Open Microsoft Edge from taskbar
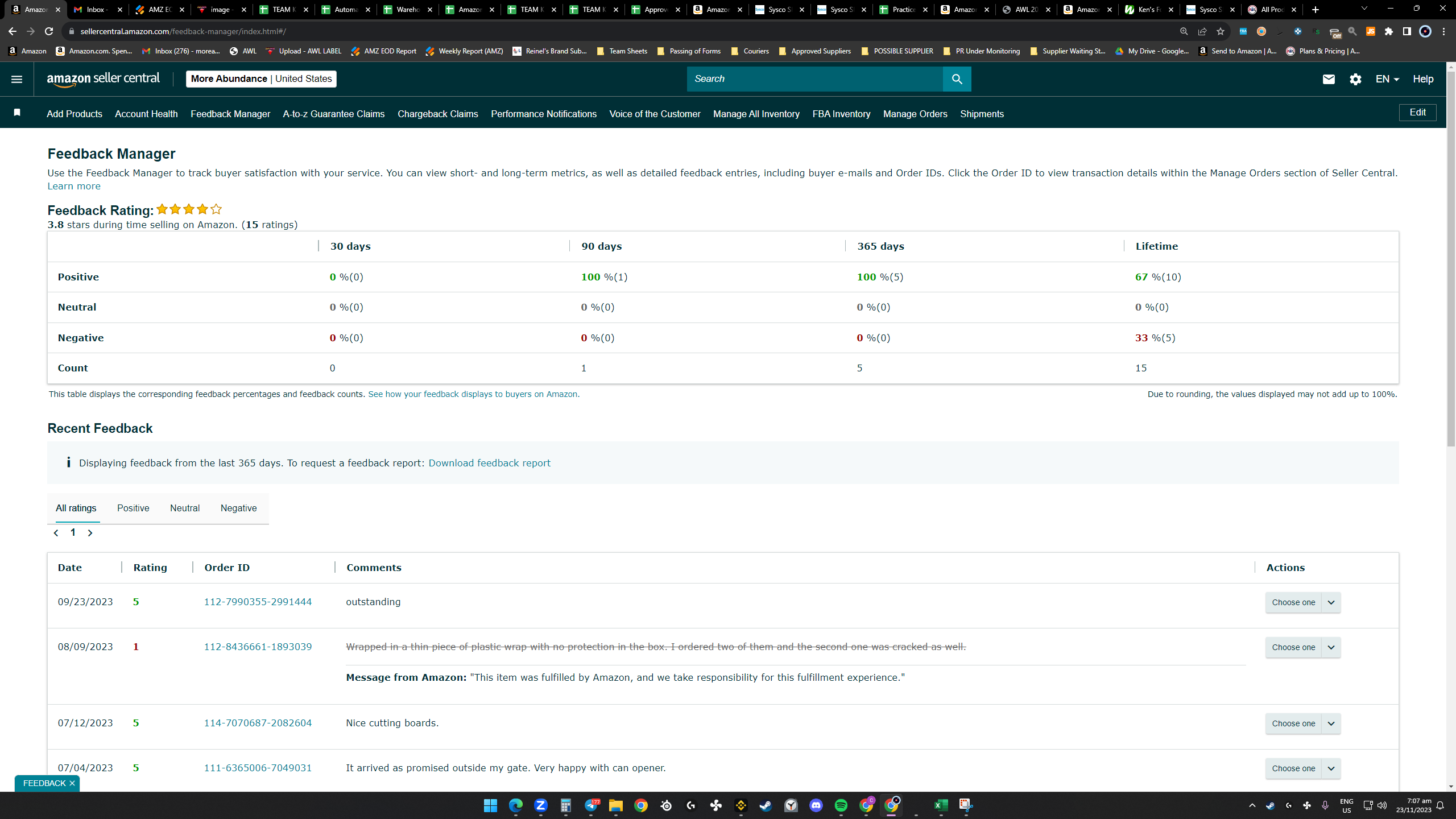Viewport: 1456px width, 819px height. [x=515, y=805]
